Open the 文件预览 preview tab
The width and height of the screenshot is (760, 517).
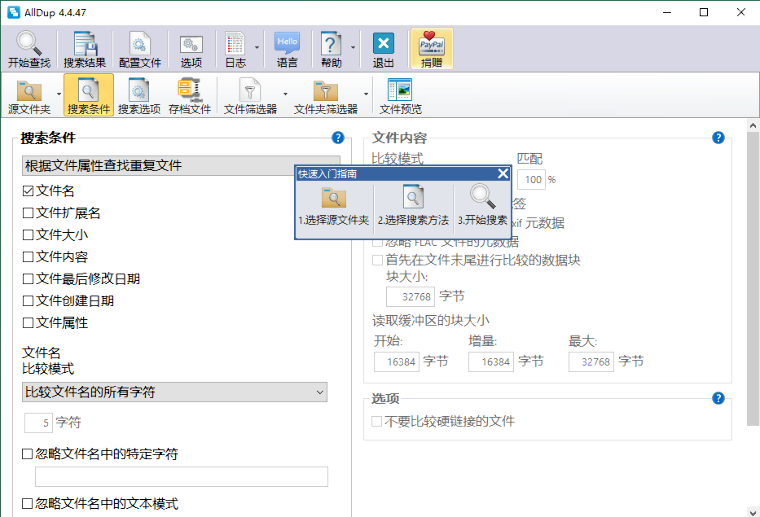tap(400, 95)
